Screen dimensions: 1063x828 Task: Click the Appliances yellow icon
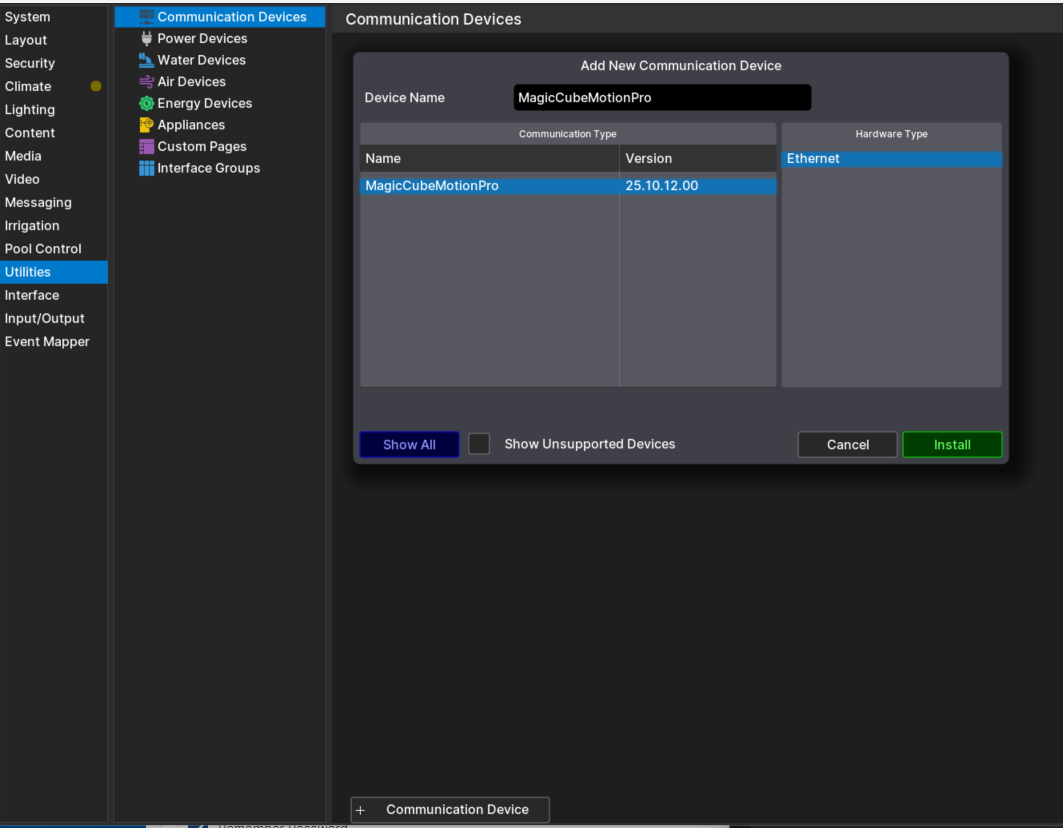[x=147, y=125]
